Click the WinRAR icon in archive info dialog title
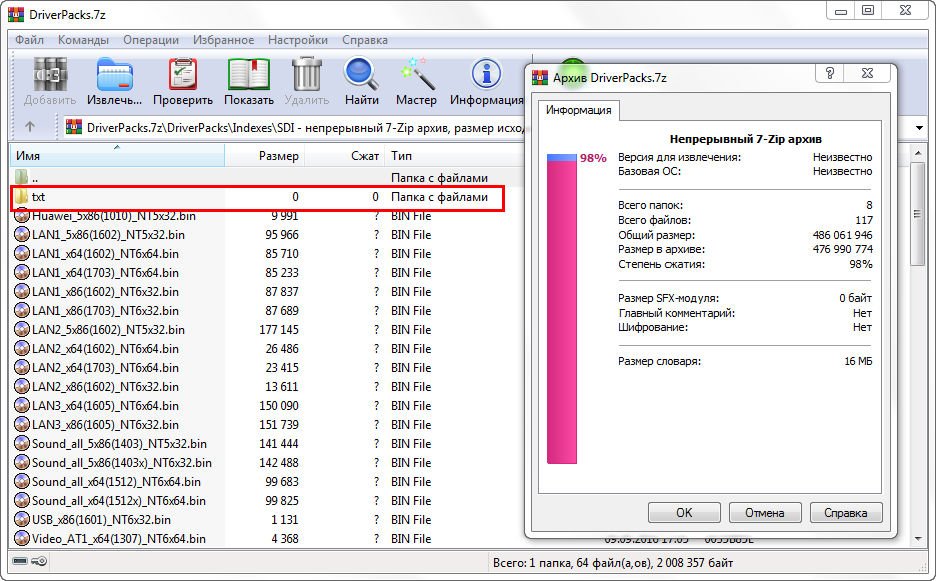936x581 pixels. coord(540,78)
